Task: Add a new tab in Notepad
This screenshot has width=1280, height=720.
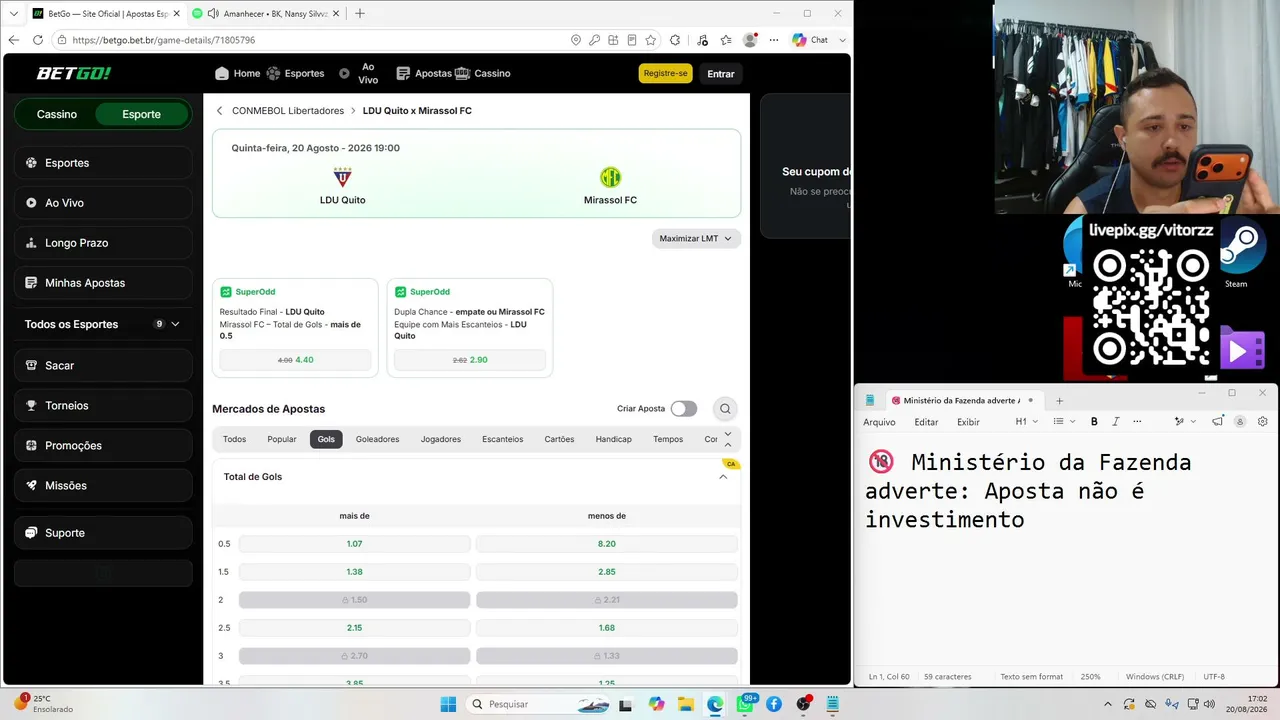Action: [1059, 400]
